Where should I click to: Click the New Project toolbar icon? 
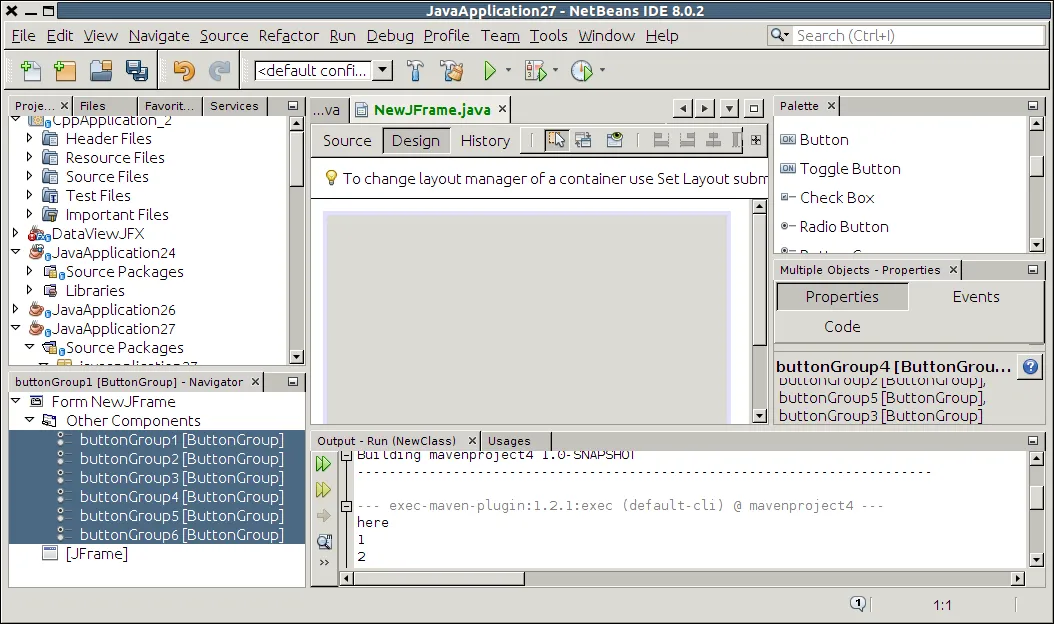(x=65, y=71)
